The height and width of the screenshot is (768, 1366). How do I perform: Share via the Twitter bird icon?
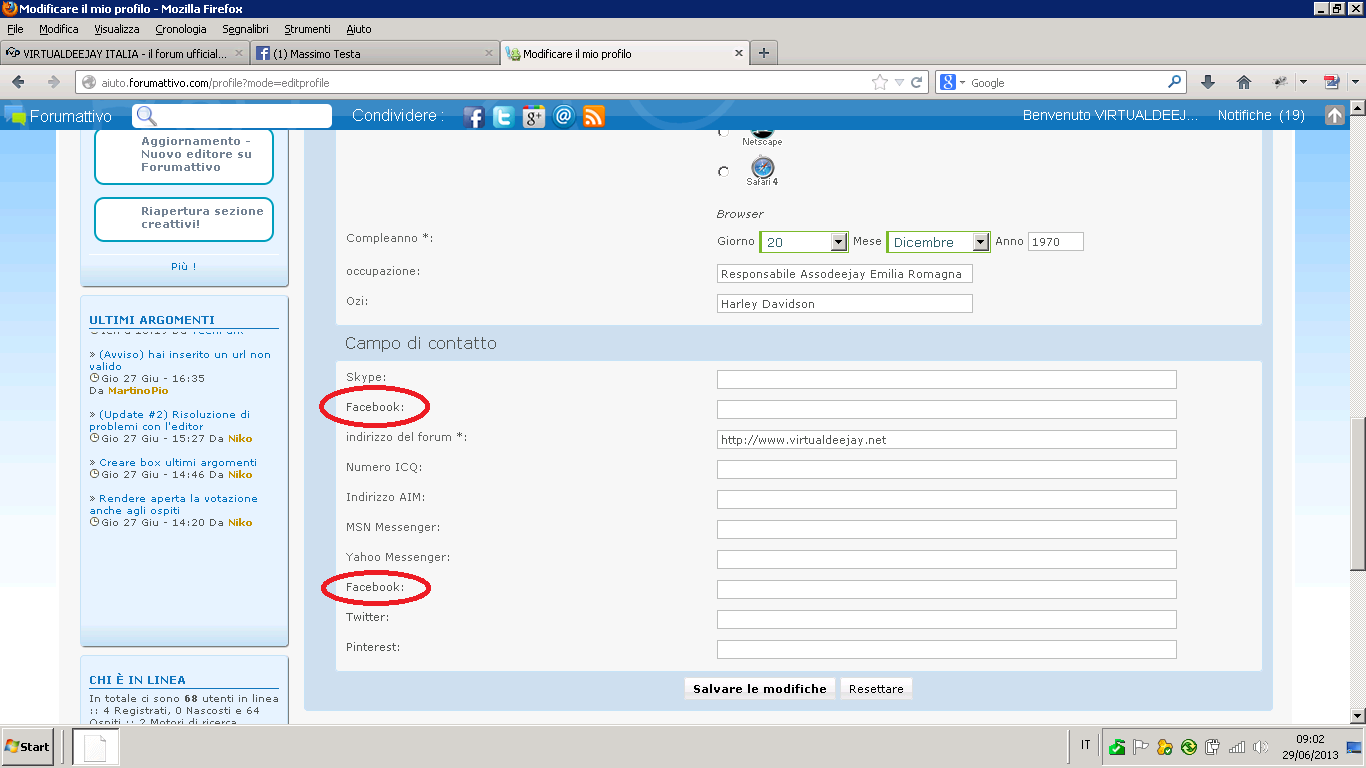pyautogui.click(x=504, y=117)
